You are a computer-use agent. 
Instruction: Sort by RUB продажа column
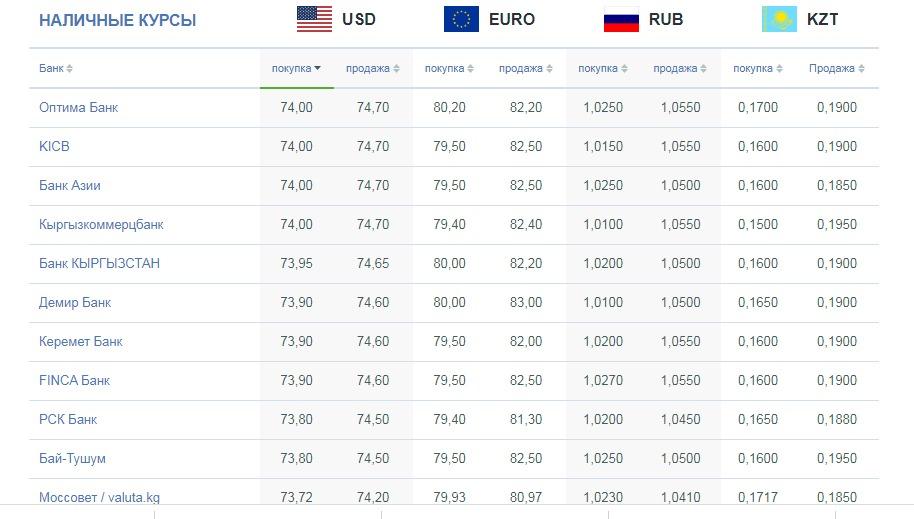tap(680, 68)
